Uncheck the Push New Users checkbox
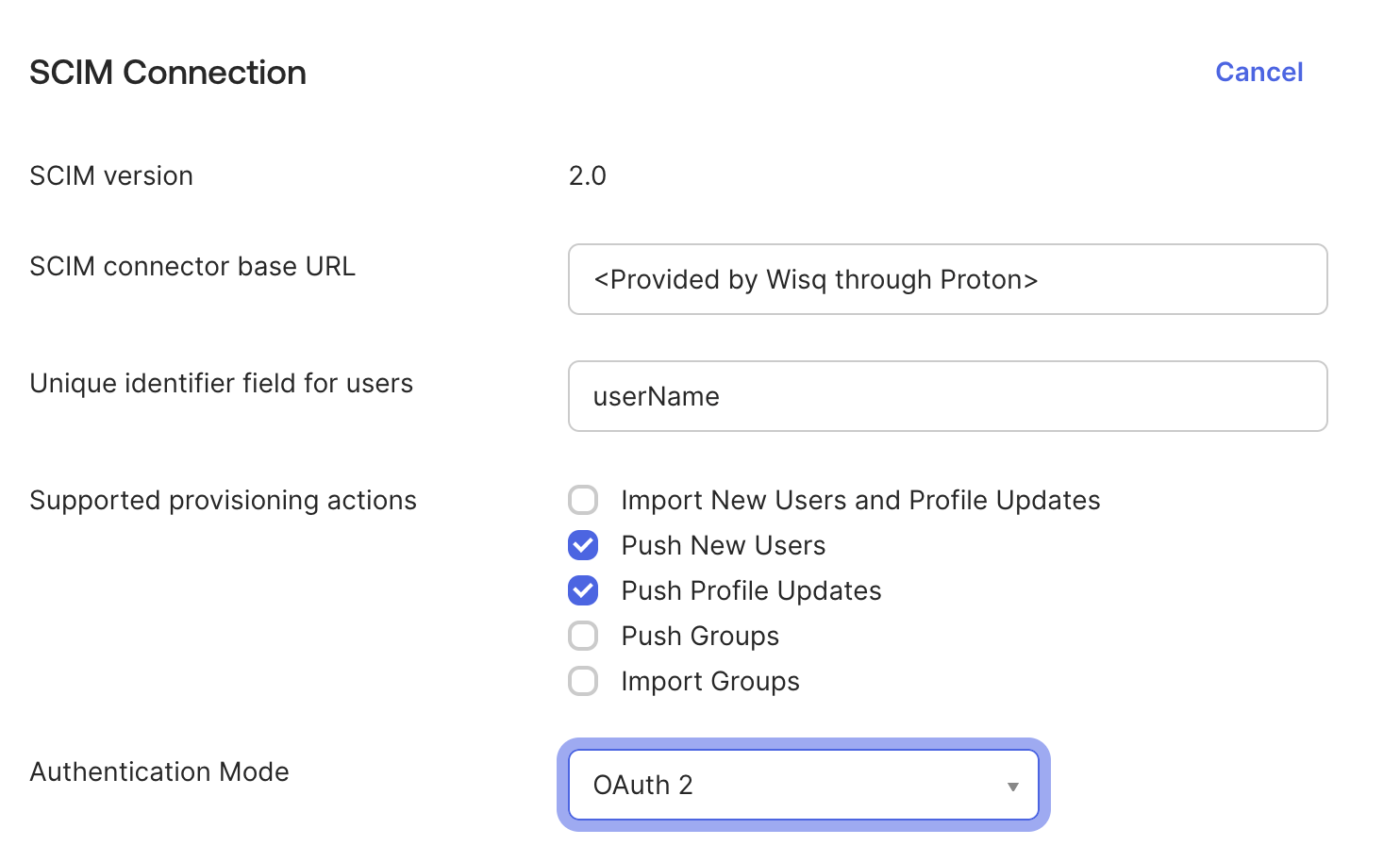The height and width of the screenshot is (862, 1400). pyautogui.click(x=583, y=545)
